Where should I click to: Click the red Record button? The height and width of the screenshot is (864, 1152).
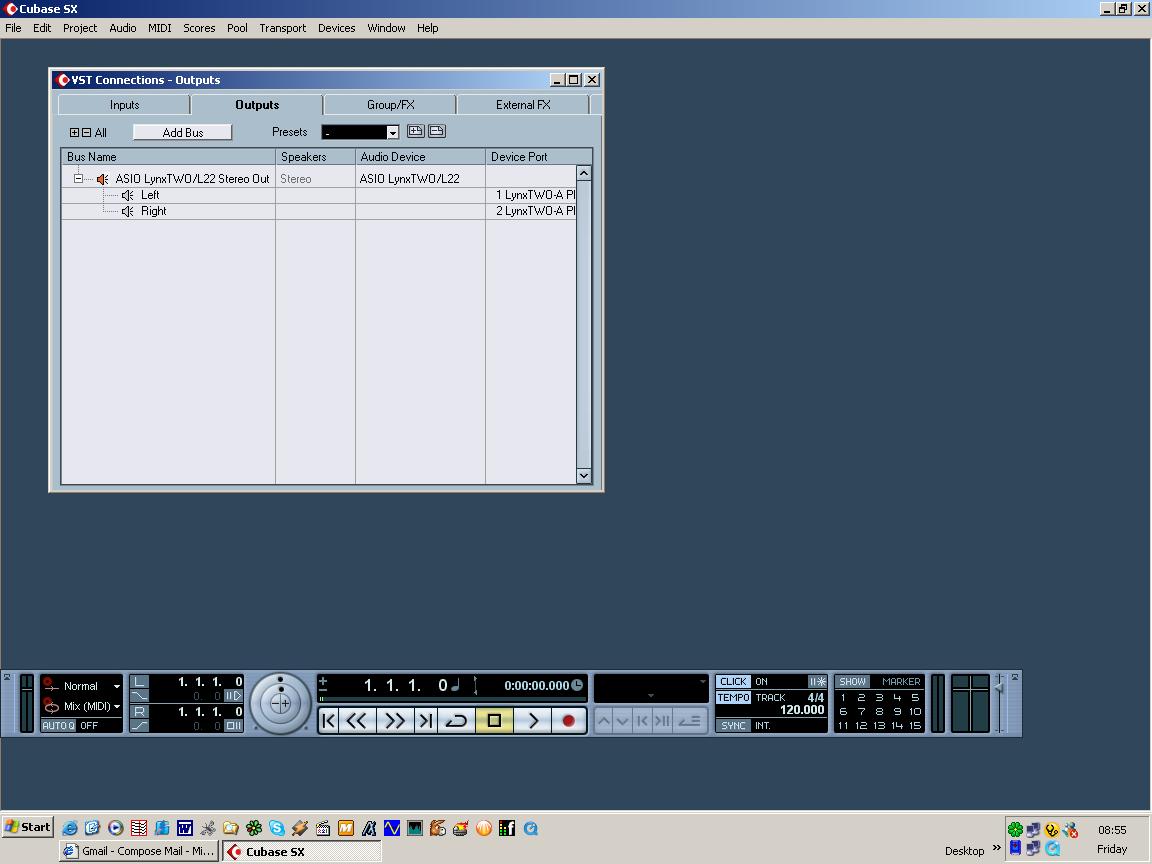568,721
